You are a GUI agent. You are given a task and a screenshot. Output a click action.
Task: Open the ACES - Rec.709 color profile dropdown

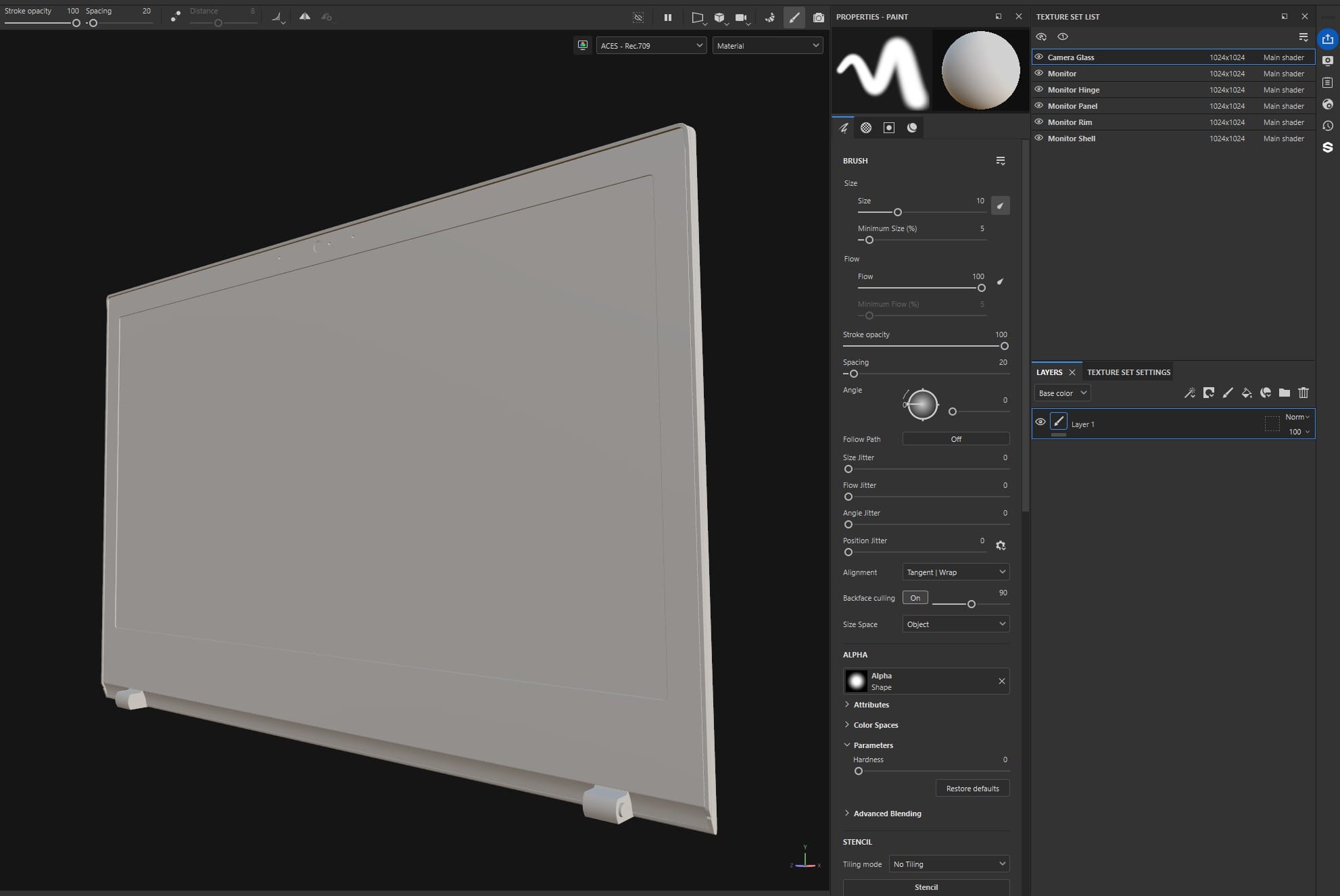(651, 45)
